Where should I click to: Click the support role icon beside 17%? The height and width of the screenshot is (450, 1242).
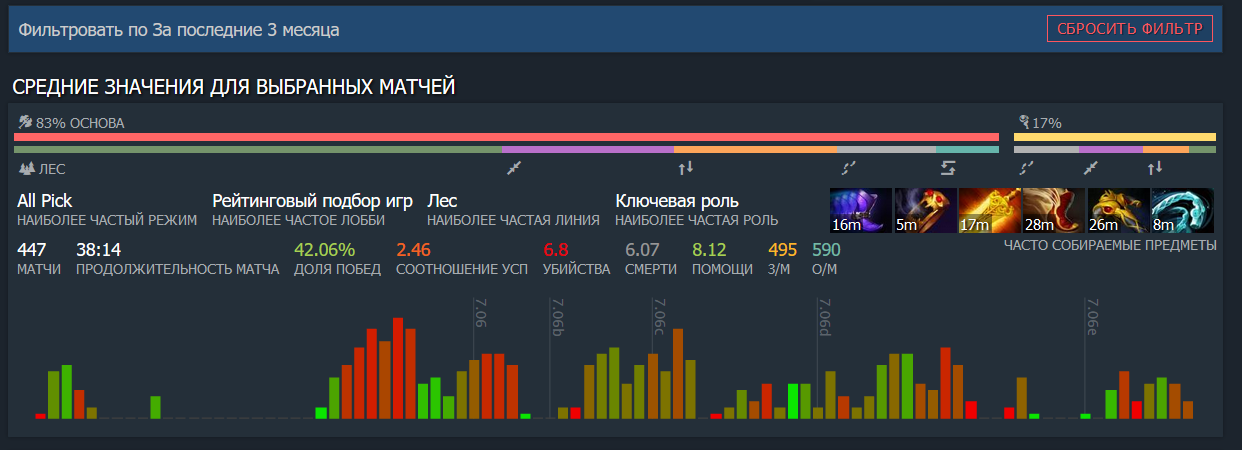1022,123
